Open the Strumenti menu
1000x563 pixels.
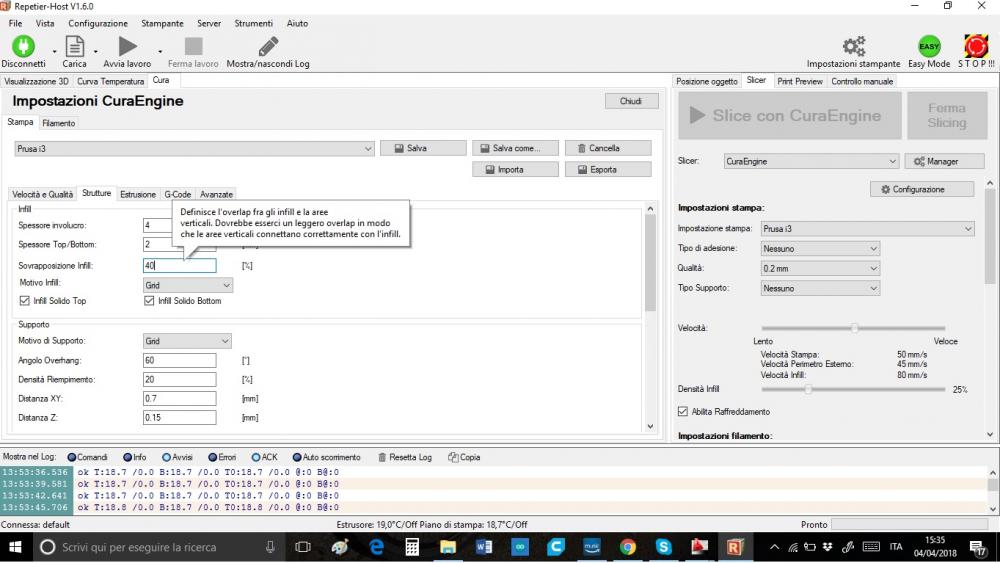point(254,23)
